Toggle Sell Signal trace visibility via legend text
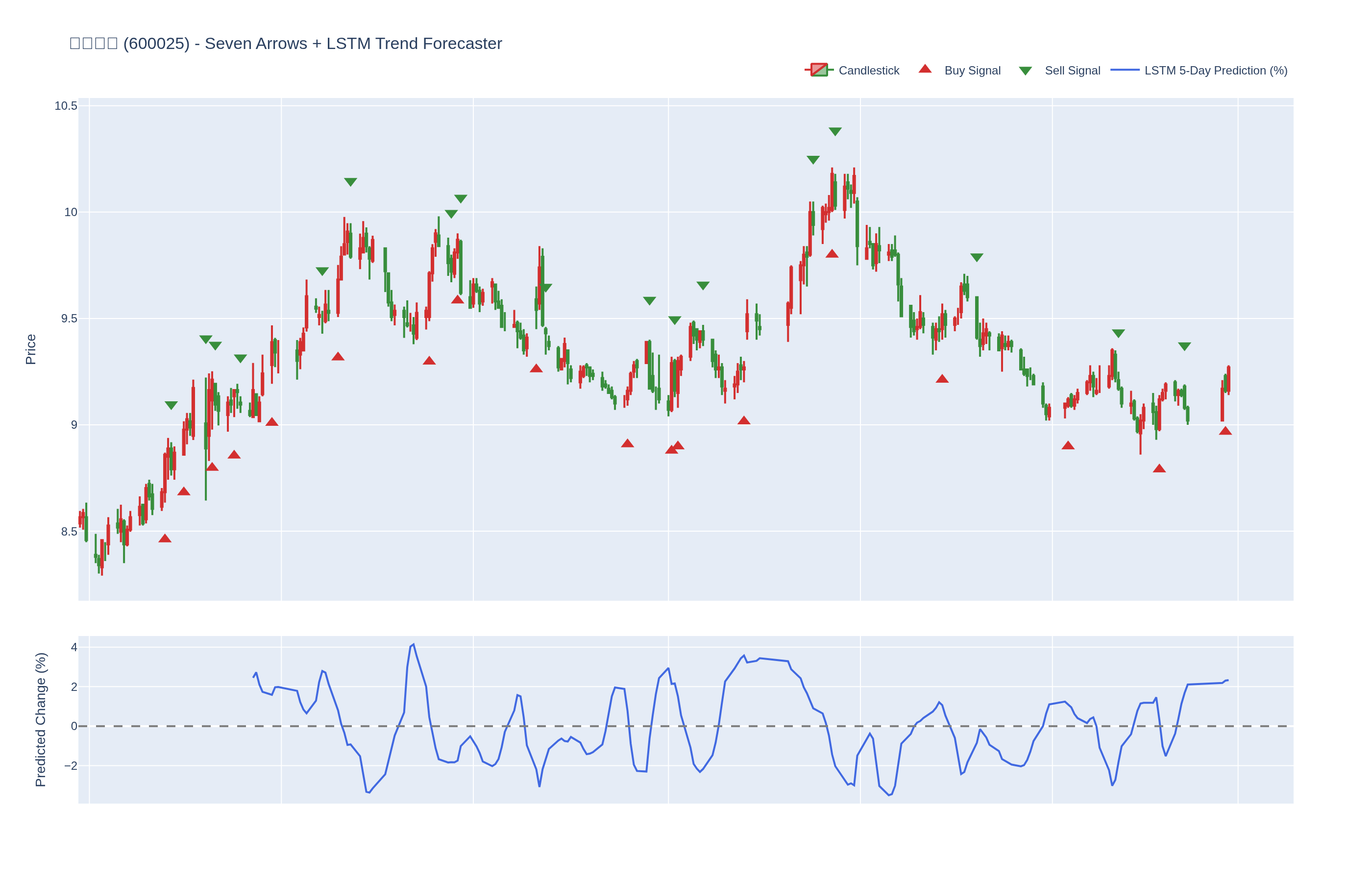The height and width of the screenshot is (882, 1372). pyautogui.click(x=1072, y=71)
